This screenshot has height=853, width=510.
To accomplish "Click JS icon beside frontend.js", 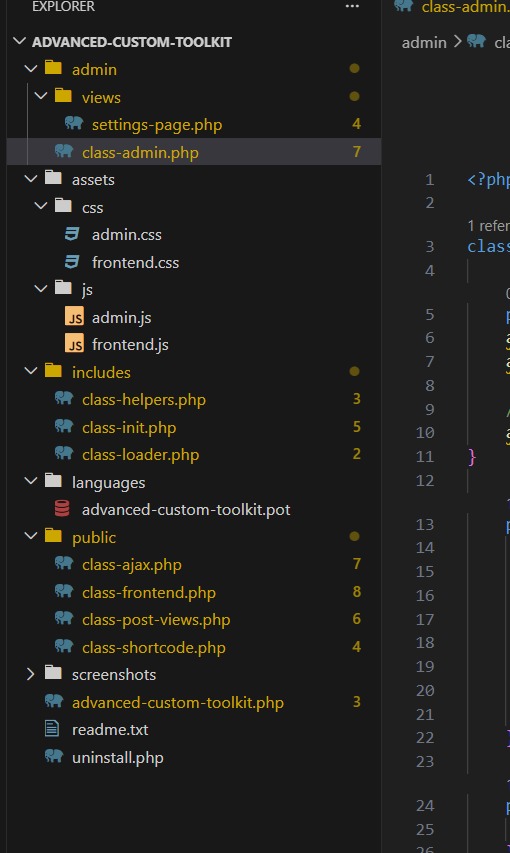I will click(x=74, y=344).
